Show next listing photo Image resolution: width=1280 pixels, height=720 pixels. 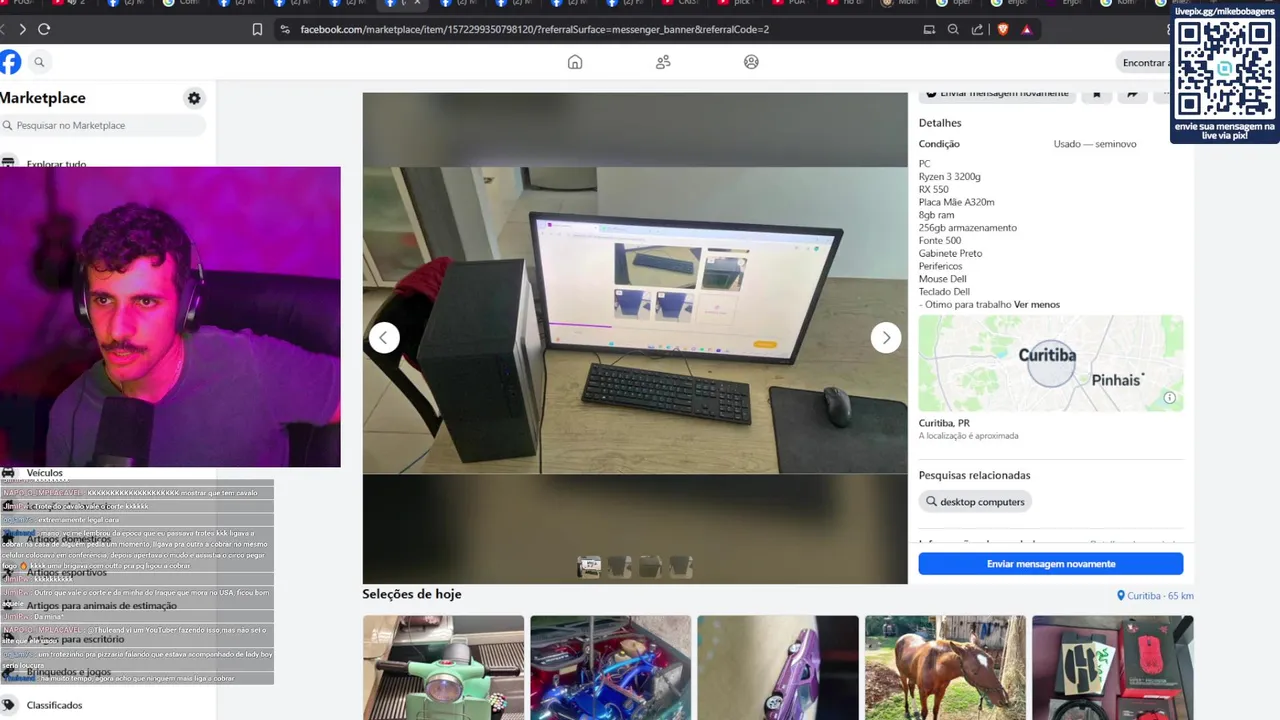(x=886, y=338)
